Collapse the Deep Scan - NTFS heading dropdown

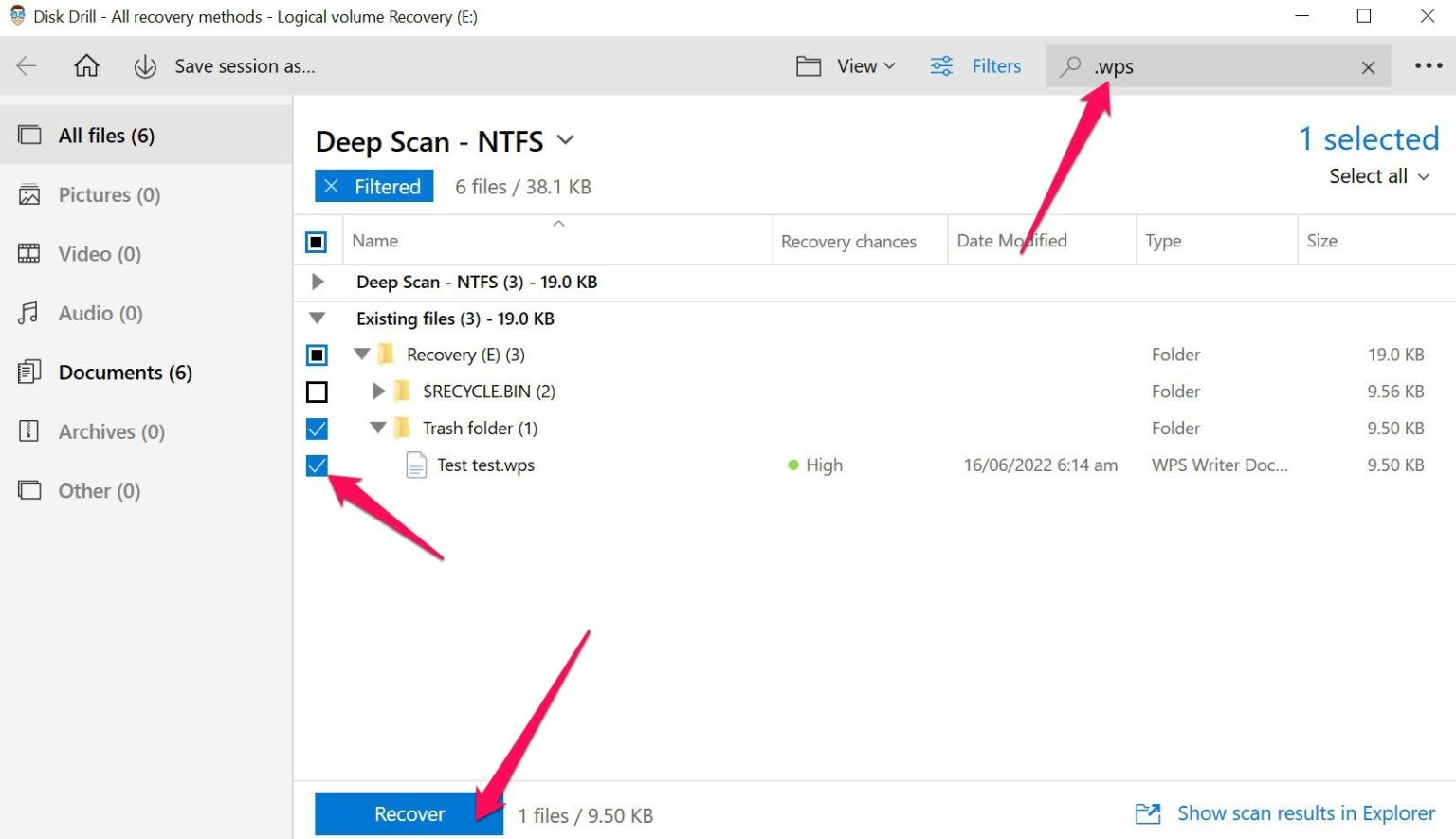pos(565,139)
